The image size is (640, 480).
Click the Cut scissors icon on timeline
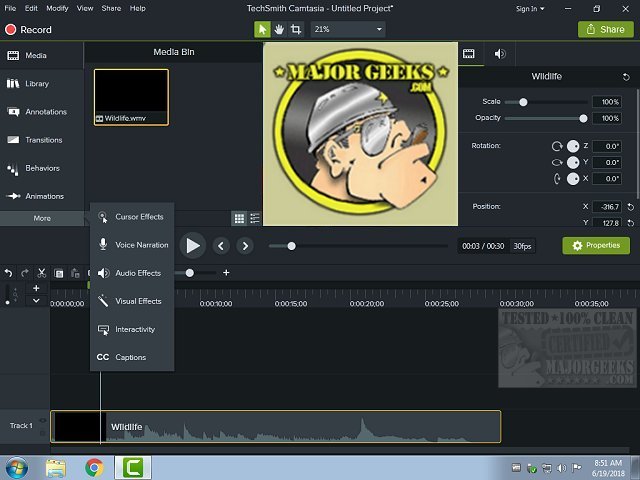coord(42,273)
